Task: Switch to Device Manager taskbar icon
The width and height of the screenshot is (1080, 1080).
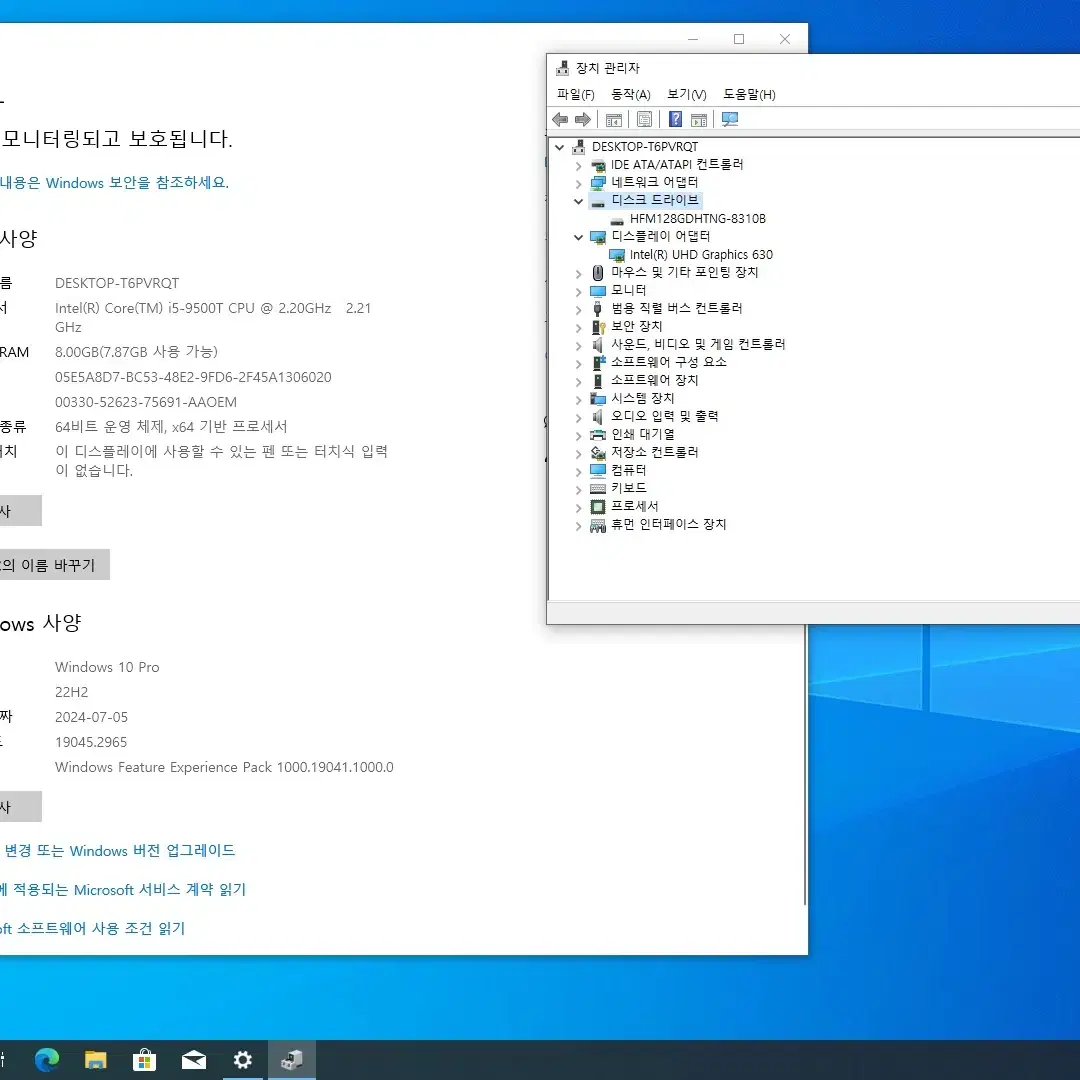Action: (x=291, y=1059)
